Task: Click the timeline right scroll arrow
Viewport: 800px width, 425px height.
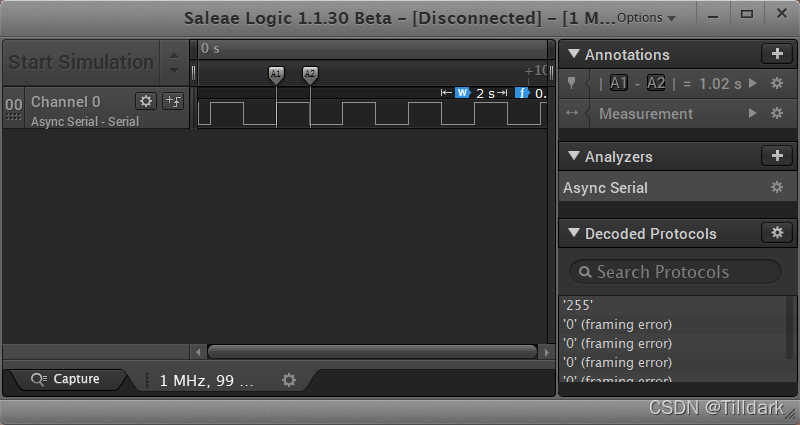Action: coord(546,352)
